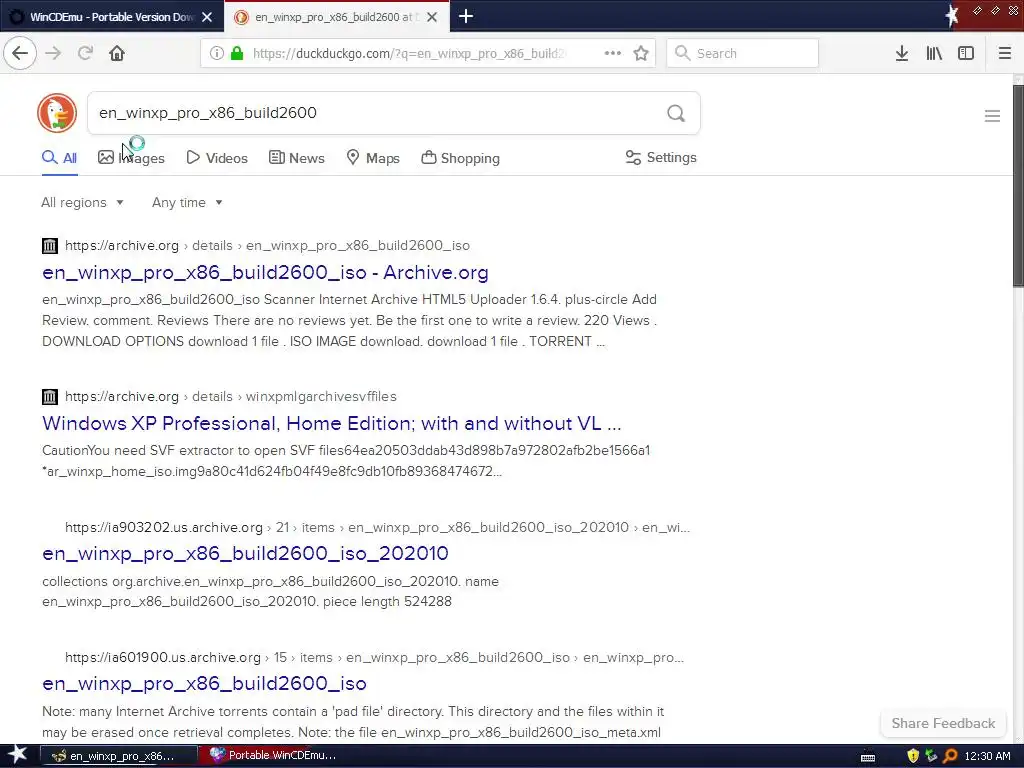Image resolution: width=1024 pixels, height=768 pixels.
Task: Click the browser Back arrow button
Action: (x=20, y=53)
